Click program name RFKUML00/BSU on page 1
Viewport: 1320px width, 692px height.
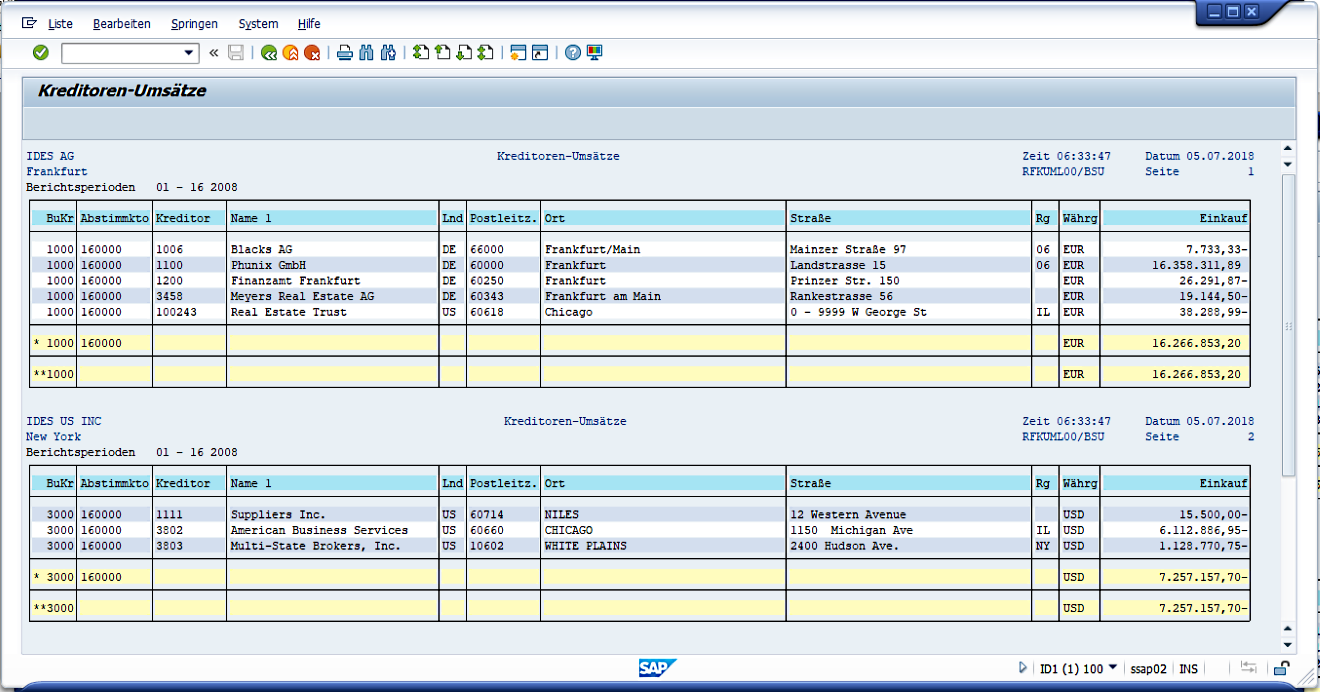pyautogui.click(x=1063, y=171)
